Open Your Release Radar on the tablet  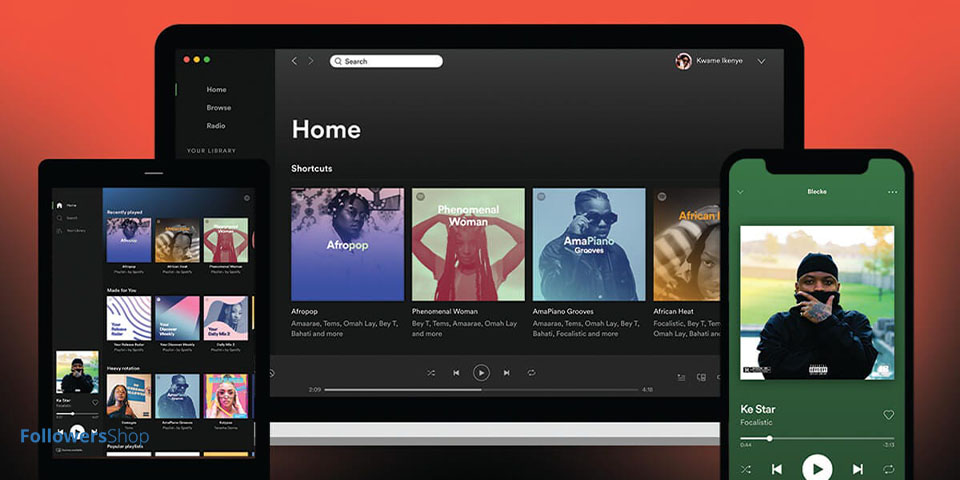pyautogui.click(x=129, y=318)
